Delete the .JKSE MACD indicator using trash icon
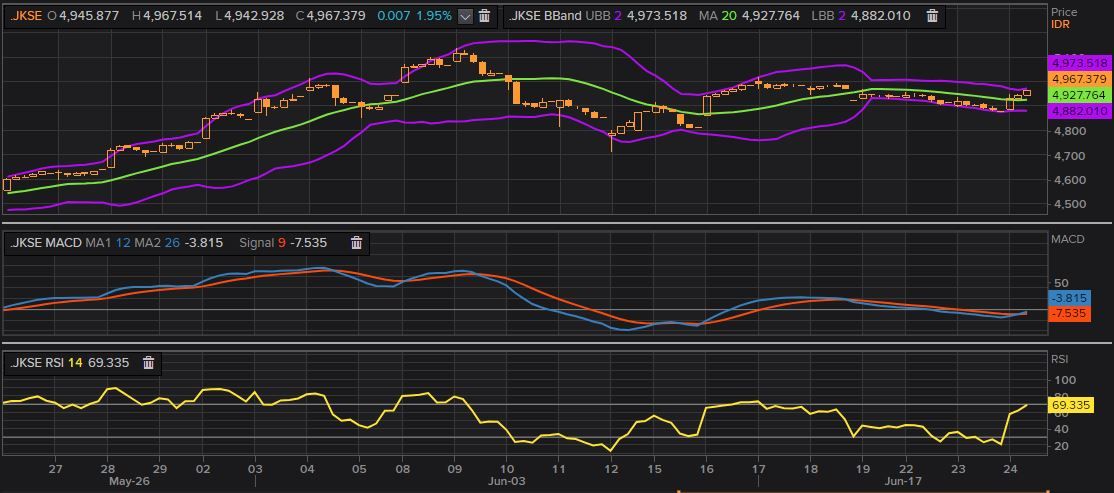This screenshot has width=1114, height=493. point(357,243)
